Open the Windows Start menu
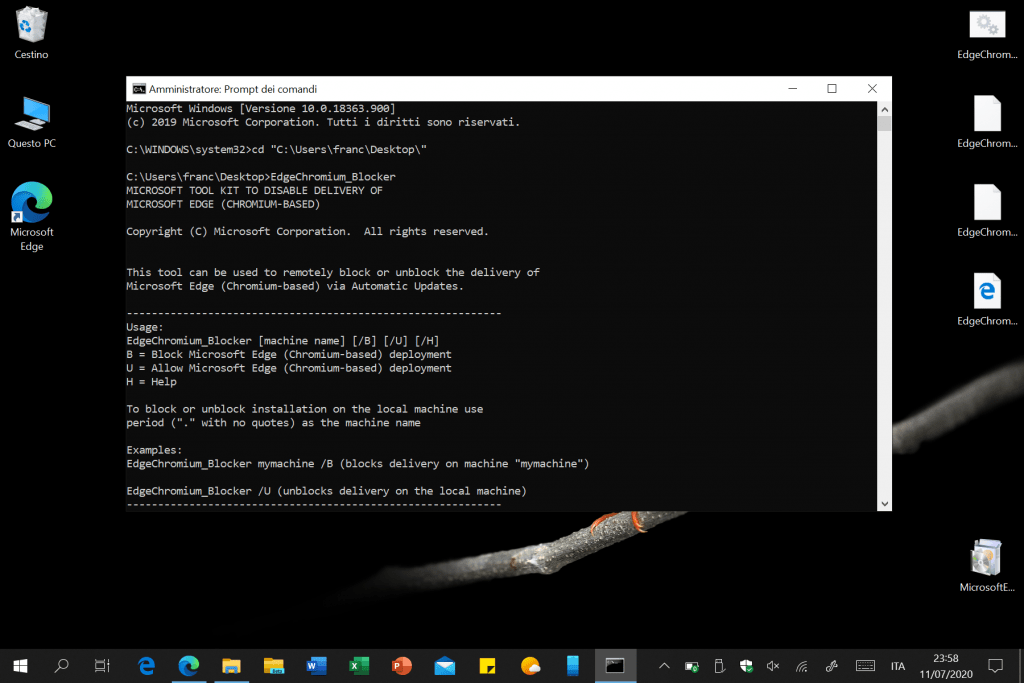The image size is (1024, 683). 20,665
